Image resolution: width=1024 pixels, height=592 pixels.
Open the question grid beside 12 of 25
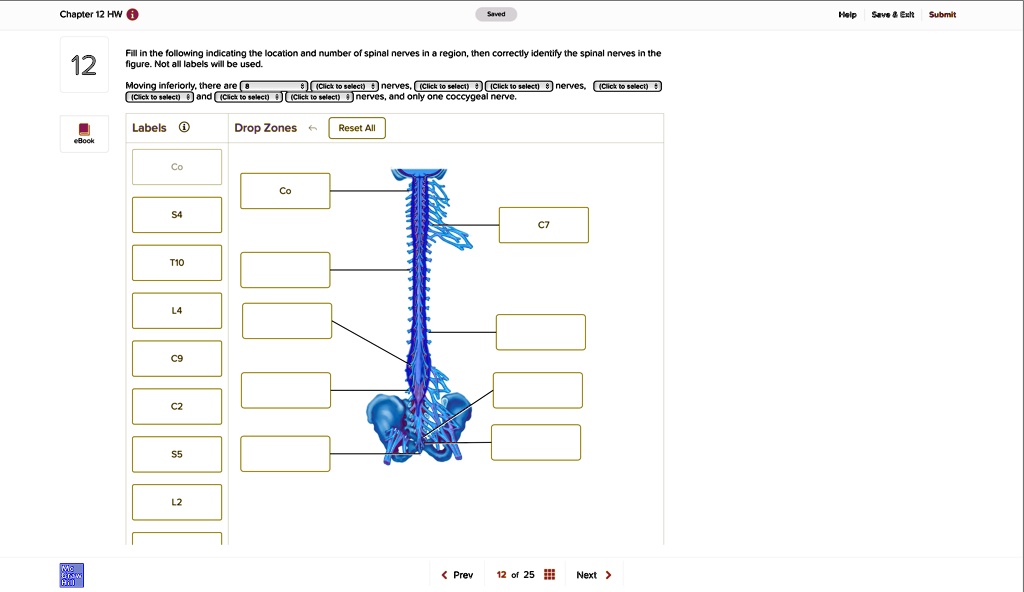pos(547,574)
